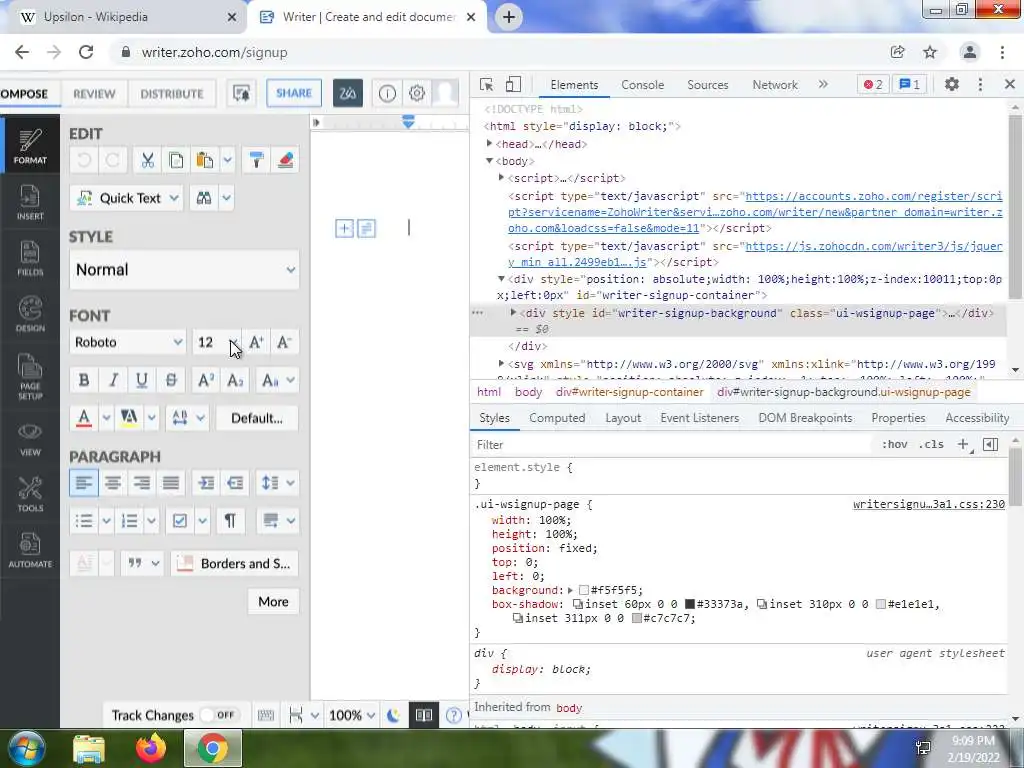Click the #f5f5f5 background color swatch
The height and width of the screenshot is (768, 1024).
coord(584,590)
